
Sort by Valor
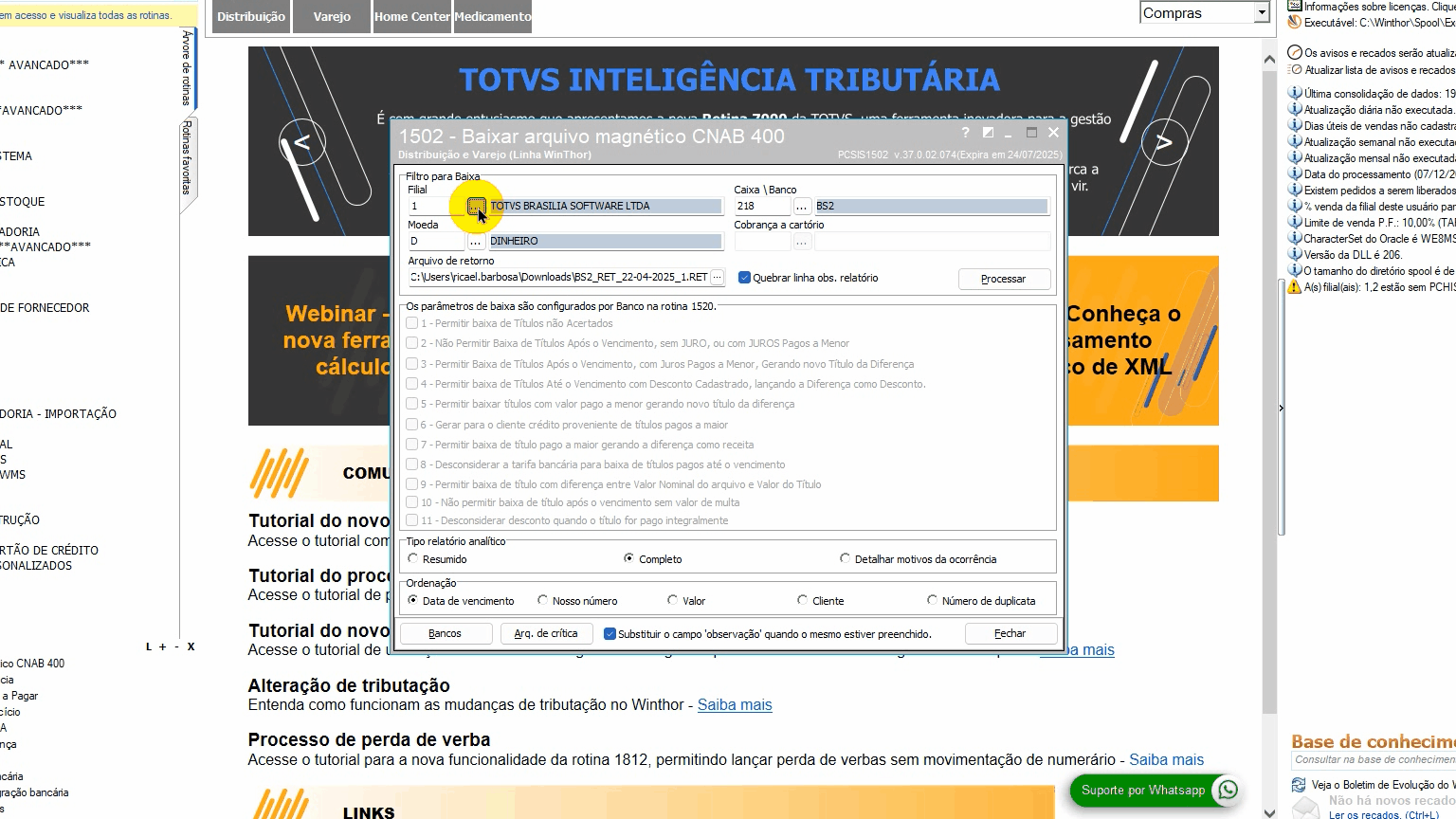click(x=672, y=601)
